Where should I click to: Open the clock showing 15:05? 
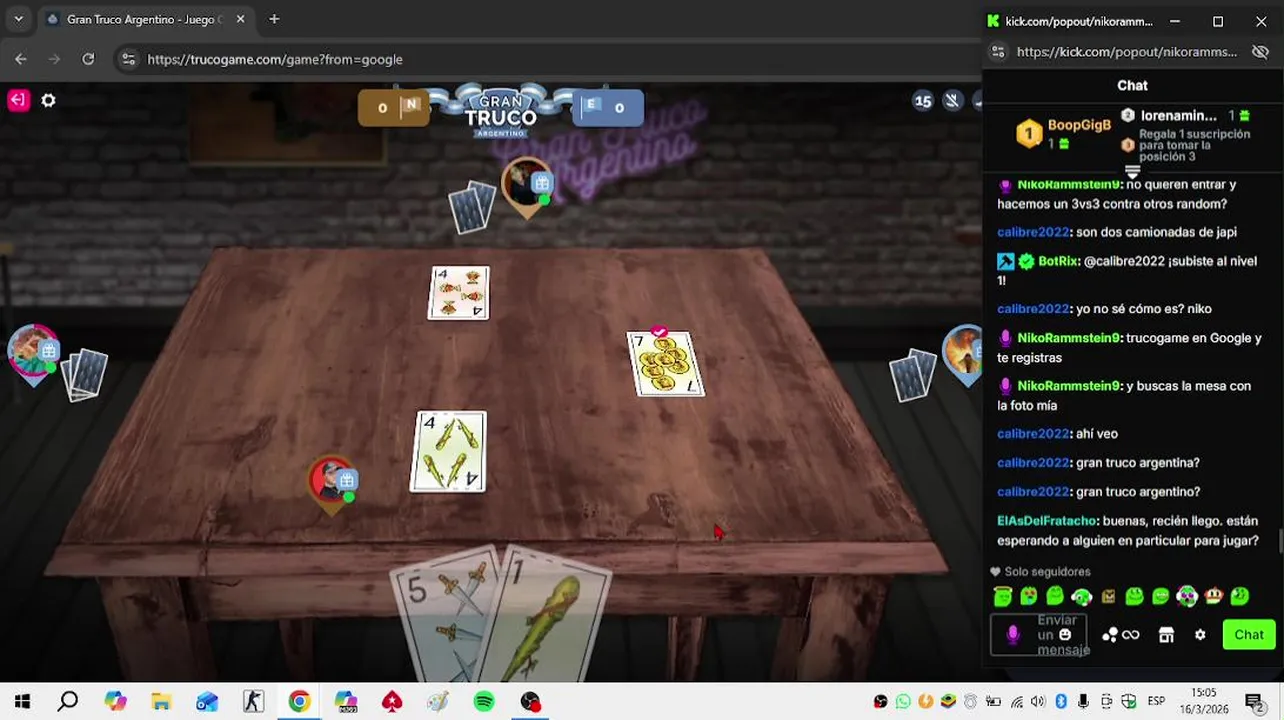pyautogui.click(x=1204, y=701)
